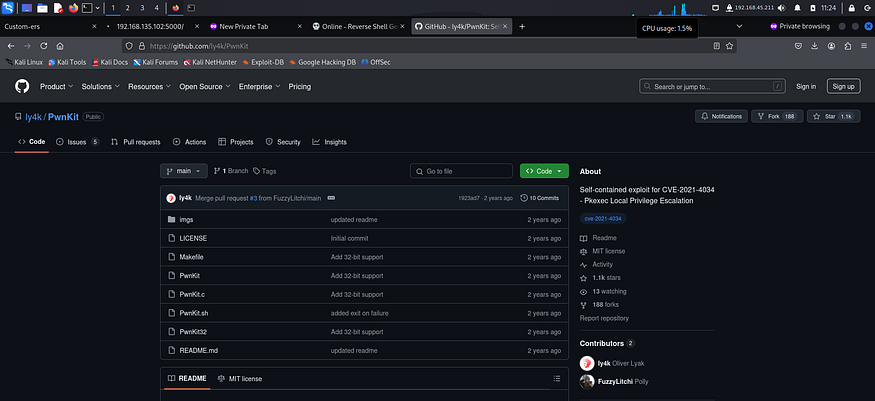Click the site padlock icon in address bar
Screen dimensions: 875x401
[x=141, y=46]
